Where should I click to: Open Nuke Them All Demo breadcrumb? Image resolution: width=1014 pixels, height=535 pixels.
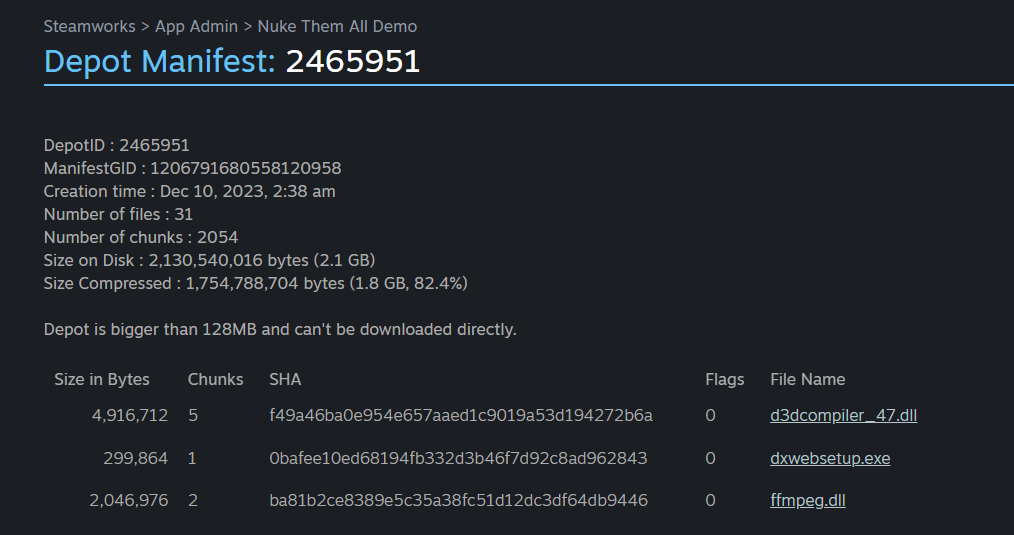tap(337, 27)
